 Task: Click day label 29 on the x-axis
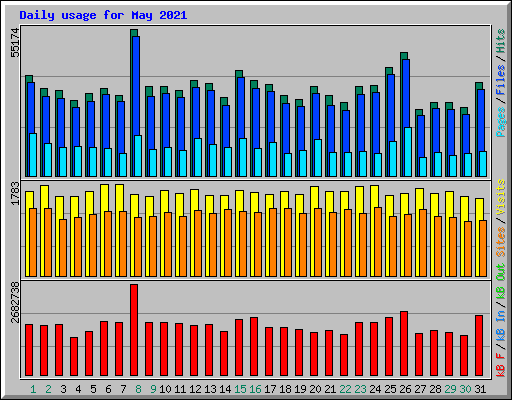450,389
